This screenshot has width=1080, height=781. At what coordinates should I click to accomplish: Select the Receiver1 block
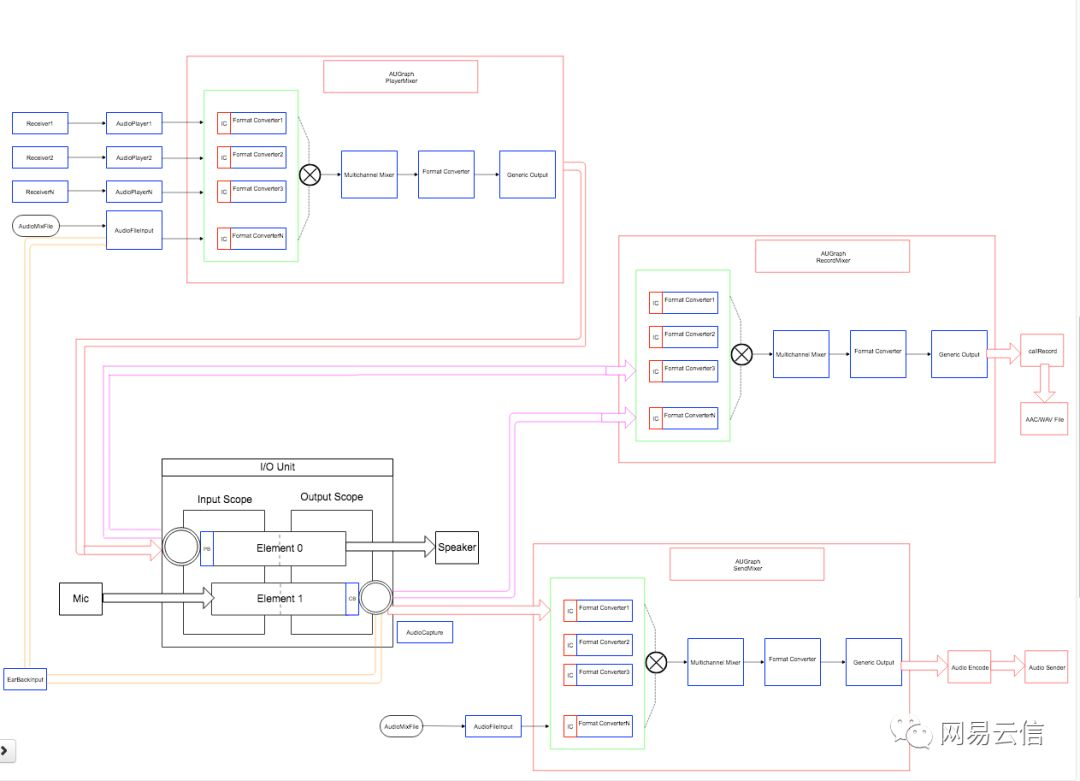coord(40,123)
